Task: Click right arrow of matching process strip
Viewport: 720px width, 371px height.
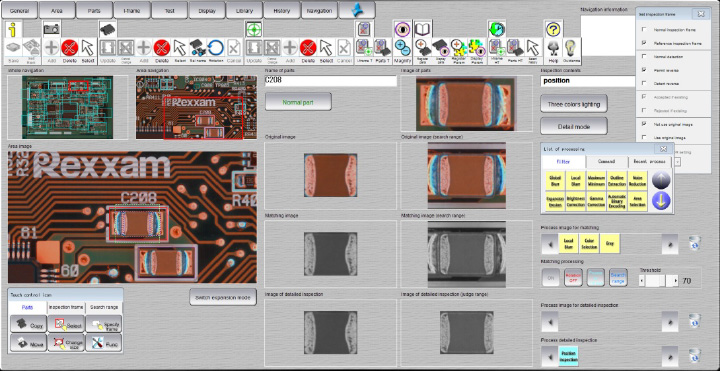Action: point(669,244)
